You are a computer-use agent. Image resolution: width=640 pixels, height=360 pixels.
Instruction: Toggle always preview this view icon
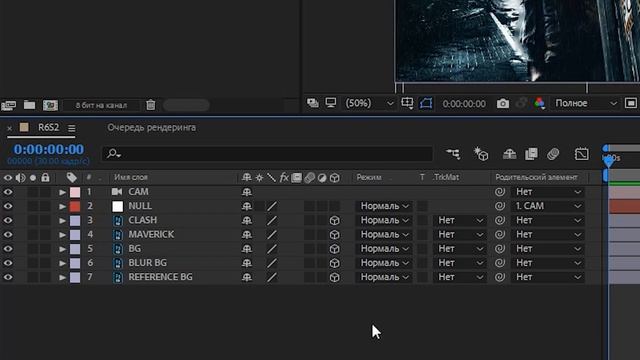click(313, 103)
